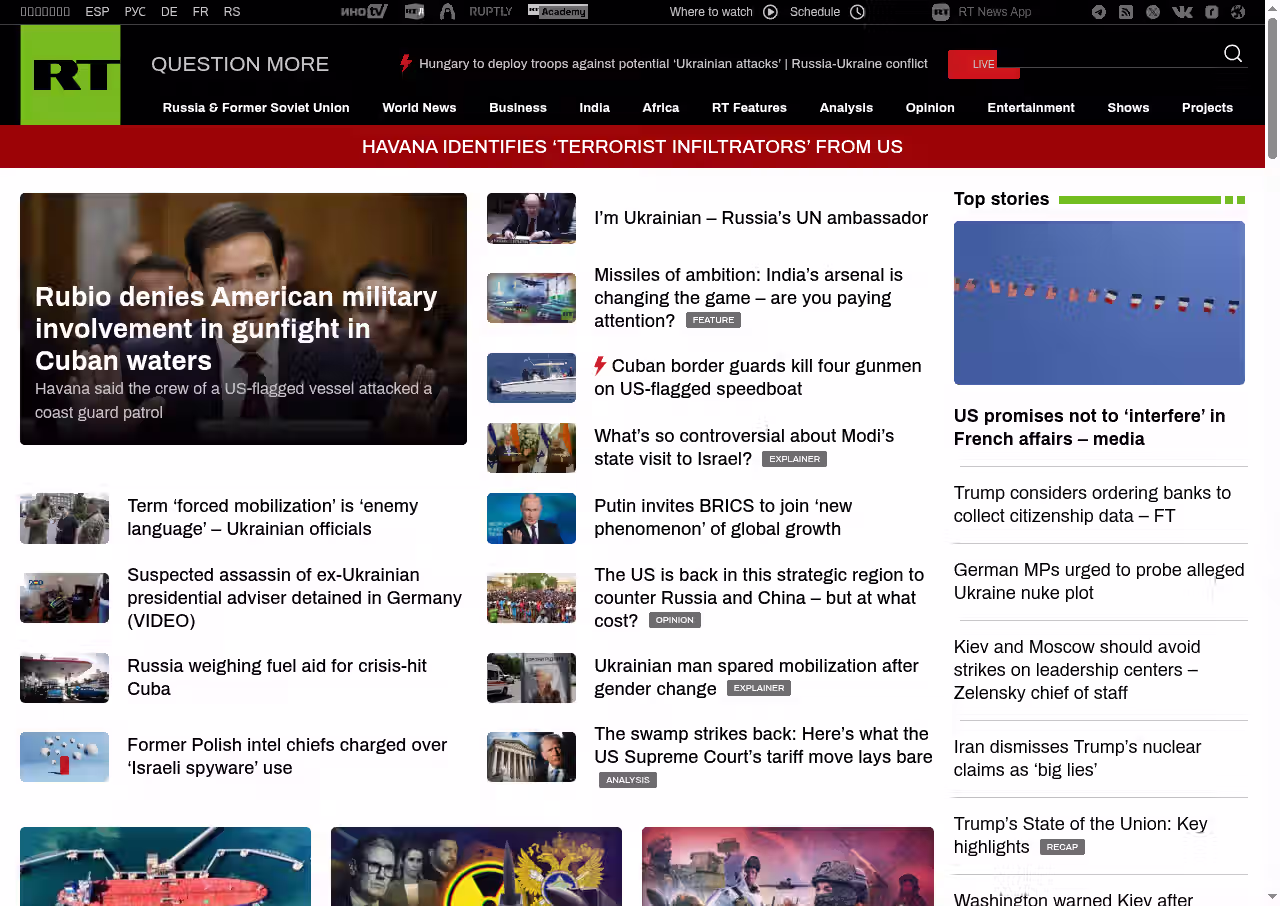Viewport: 1280px width, 906px height.
Task: Open the Havana terrorist infiltrators banner headline
Action: 632,147
